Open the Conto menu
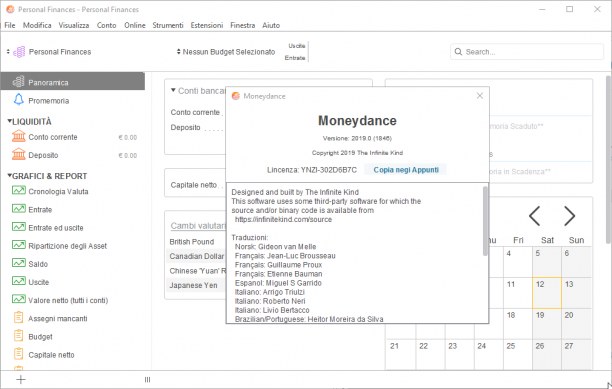 (107, 25)
